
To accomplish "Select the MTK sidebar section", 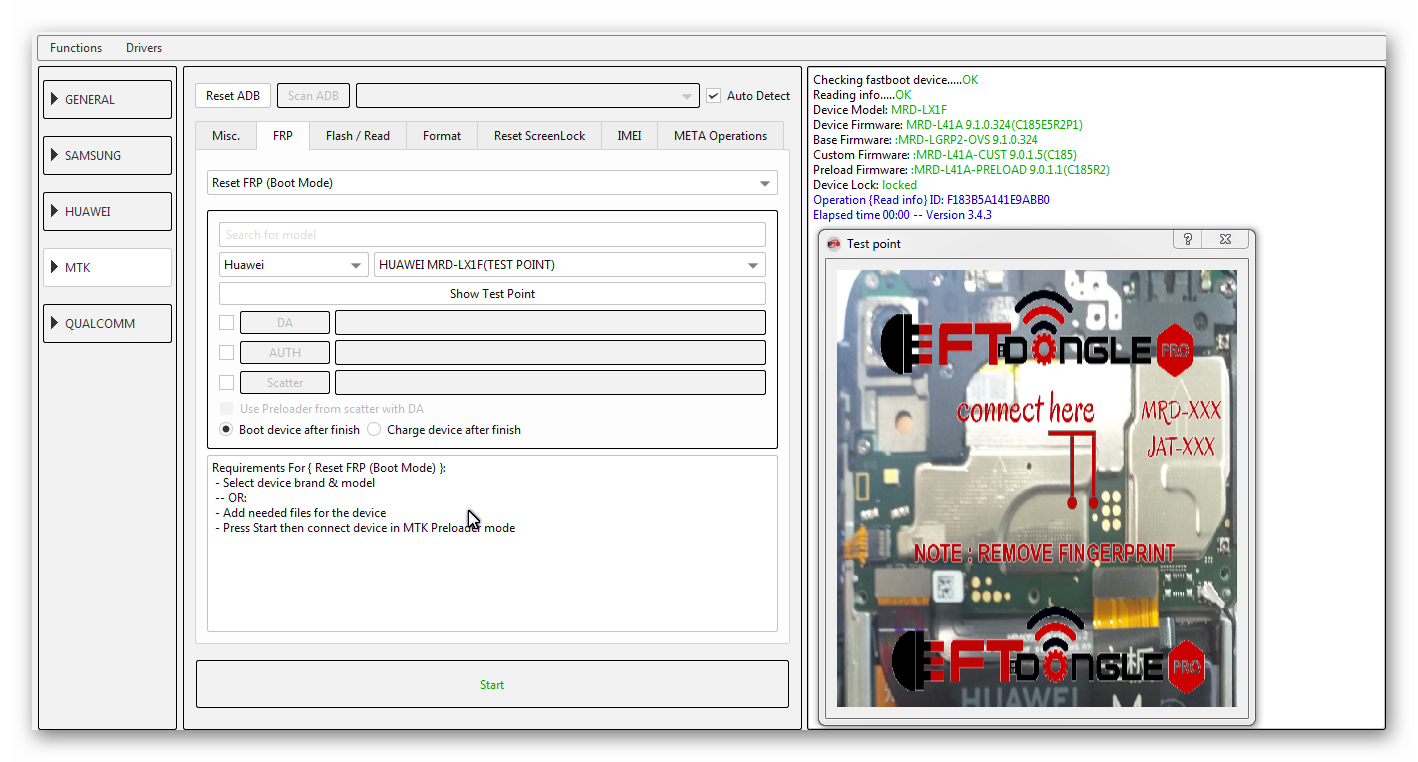I will pyautogui.click(x=108, y=268).
